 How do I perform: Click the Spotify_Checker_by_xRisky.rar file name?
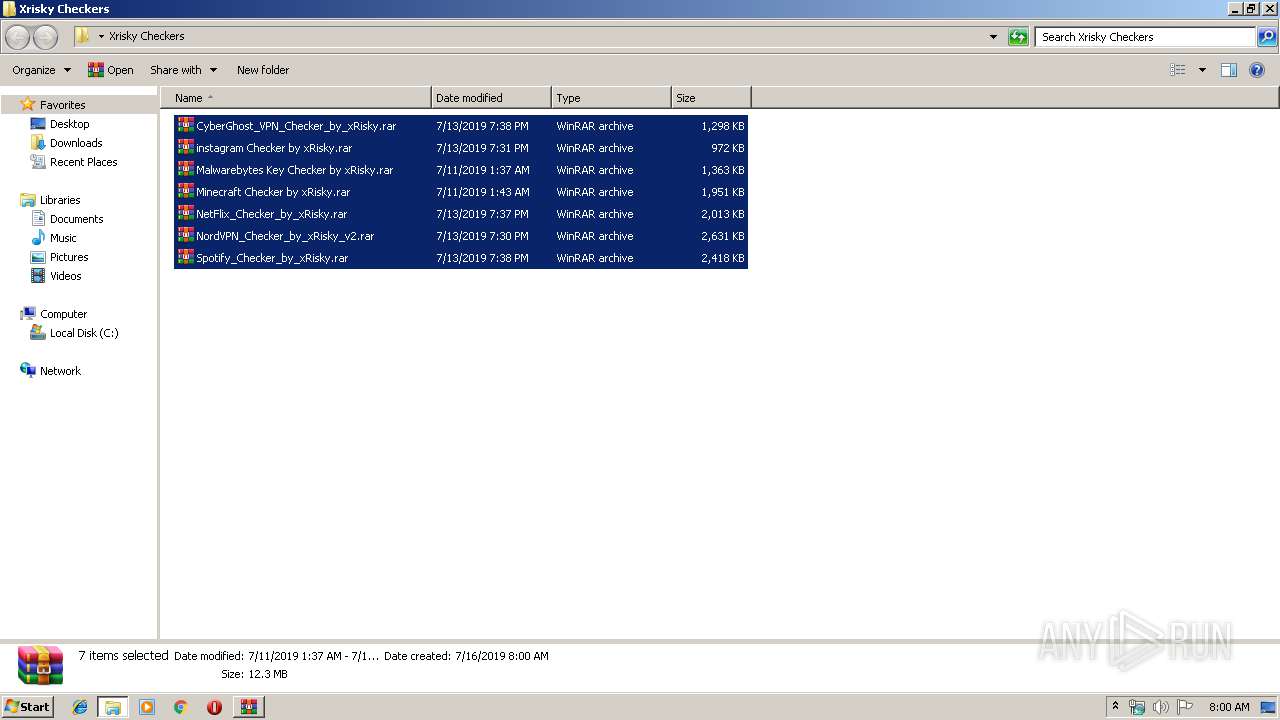tap(272, 258)
